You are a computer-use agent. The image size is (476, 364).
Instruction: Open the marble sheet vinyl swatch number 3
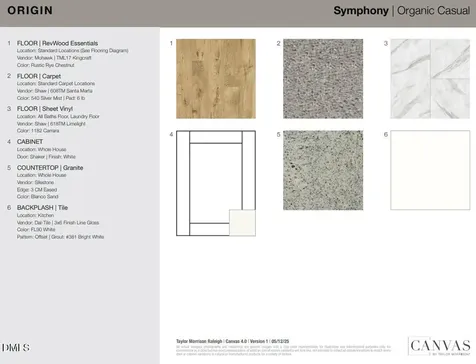(430, 79)
